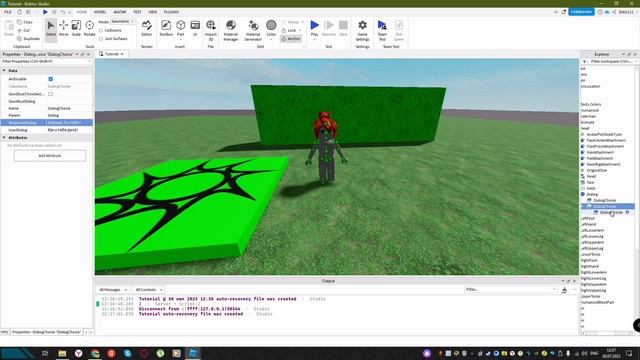Click the Explorer Filter workspace field
This screenshot has height=360, width=640.
[611, 61]
